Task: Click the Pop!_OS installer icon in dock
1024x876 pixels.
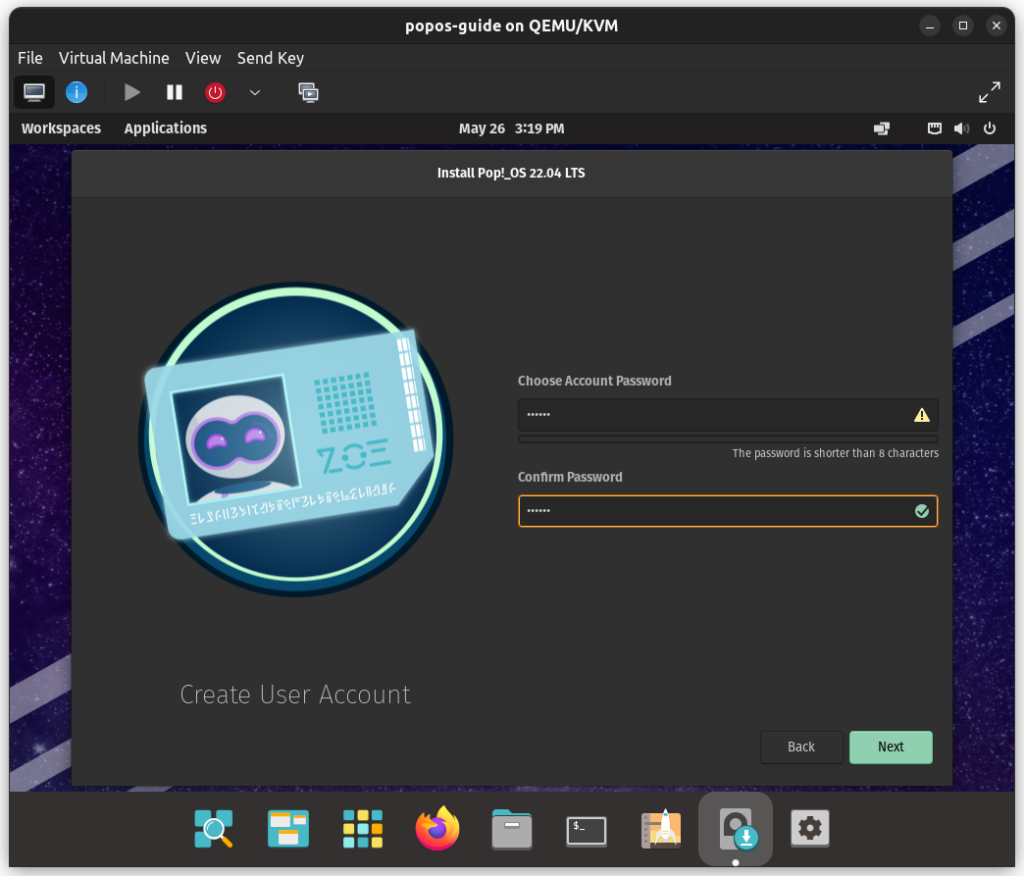Action: [736, 828]
